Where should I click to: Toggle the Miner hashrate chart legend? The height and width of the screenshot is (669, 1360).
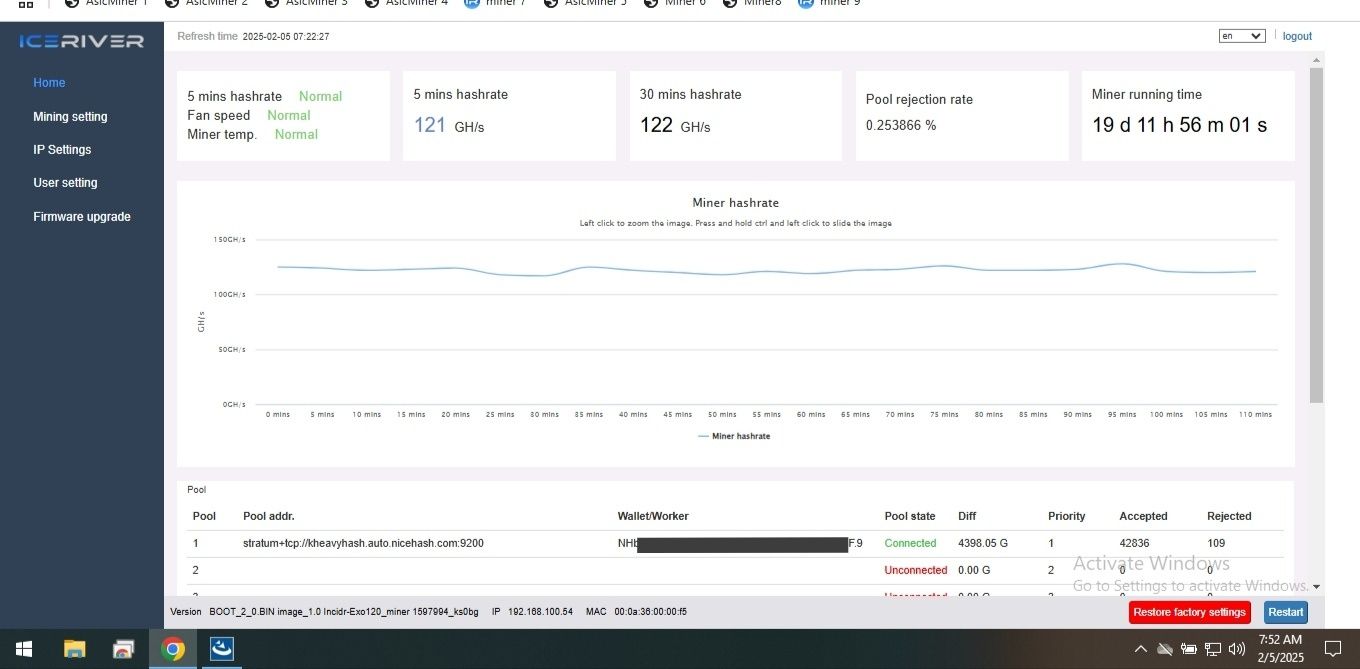click(x=735, y=436)
